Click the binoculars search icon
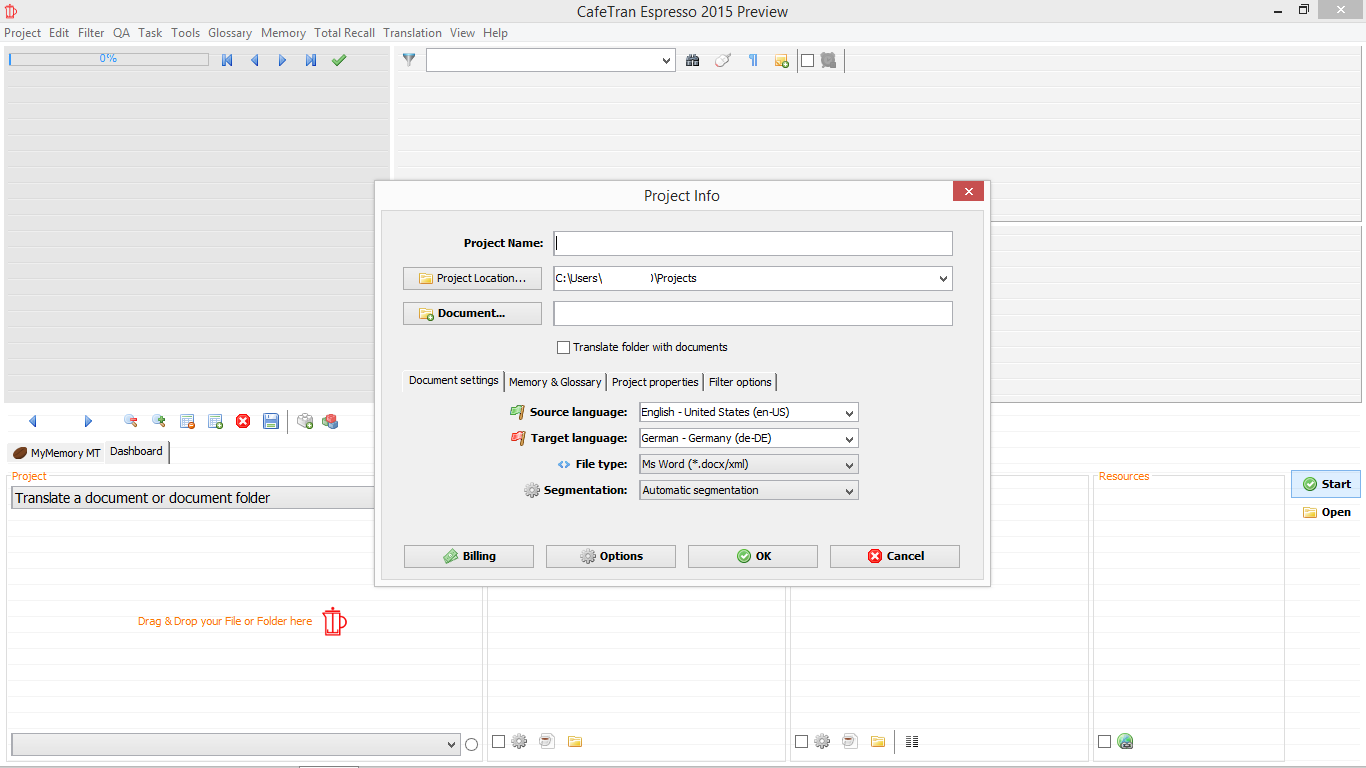1366x768 pixels. pos(692,61)
